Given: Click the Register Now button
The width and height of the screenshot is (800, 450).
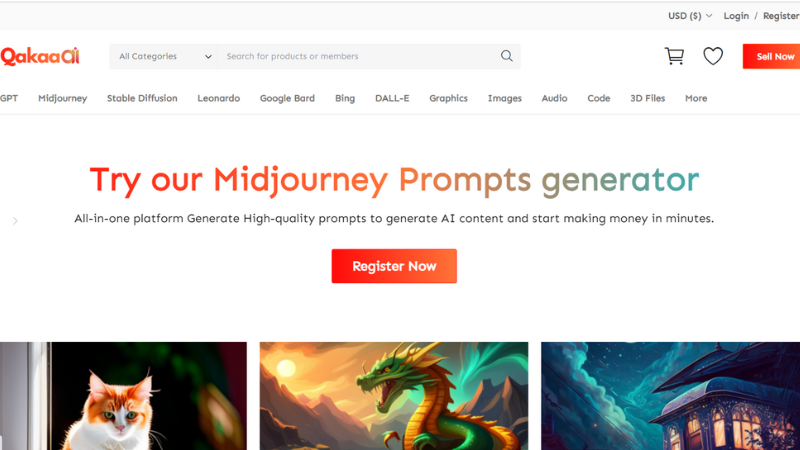Looking at the screenshot, I should 394,266.
